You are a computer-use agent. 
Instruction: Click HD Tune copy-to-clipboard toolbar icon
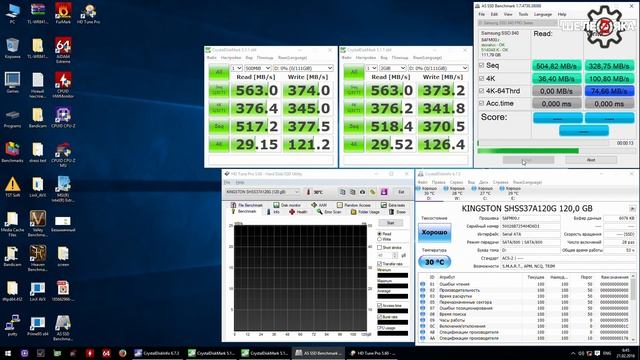(x=342, y=192)
